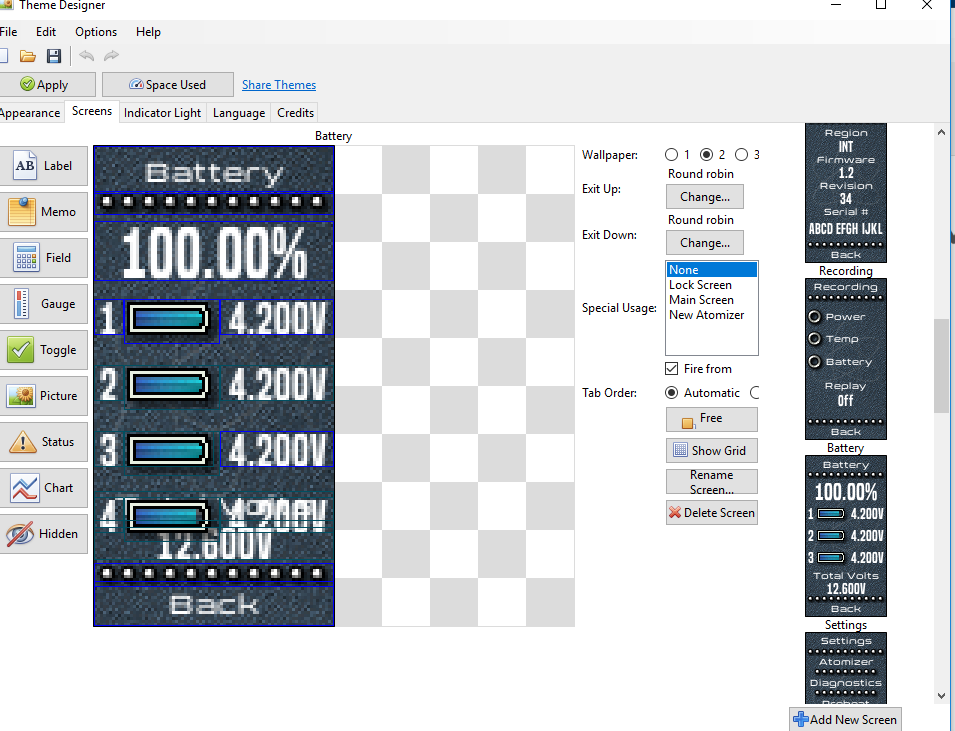The width and height of the screenshot is (955, 731).
Task: Choose Main Screen in Special Usage list
Action: 701,300
